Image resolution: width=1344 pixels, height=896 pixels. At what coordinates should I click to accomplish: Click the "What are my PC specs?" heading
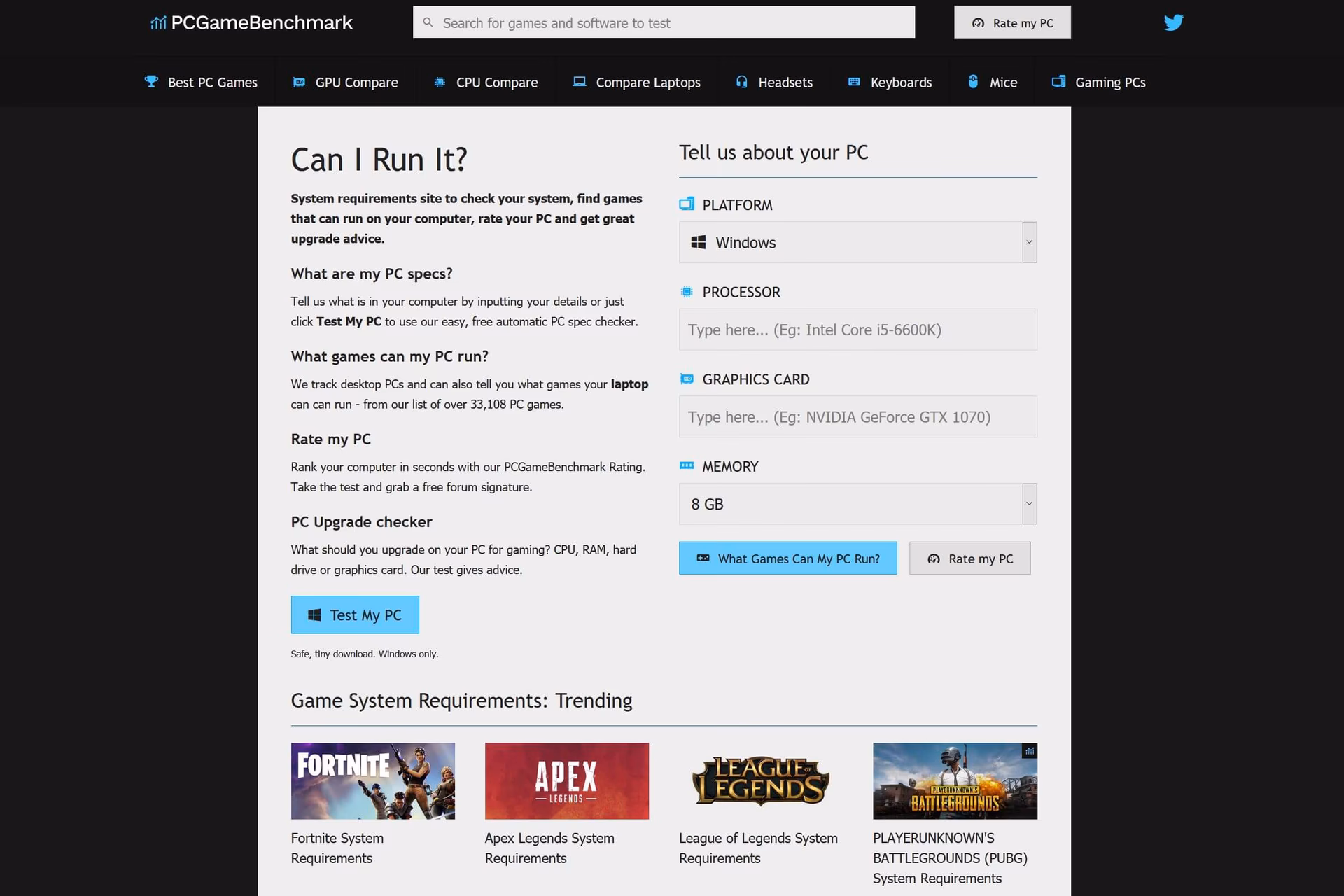[372, 274]
